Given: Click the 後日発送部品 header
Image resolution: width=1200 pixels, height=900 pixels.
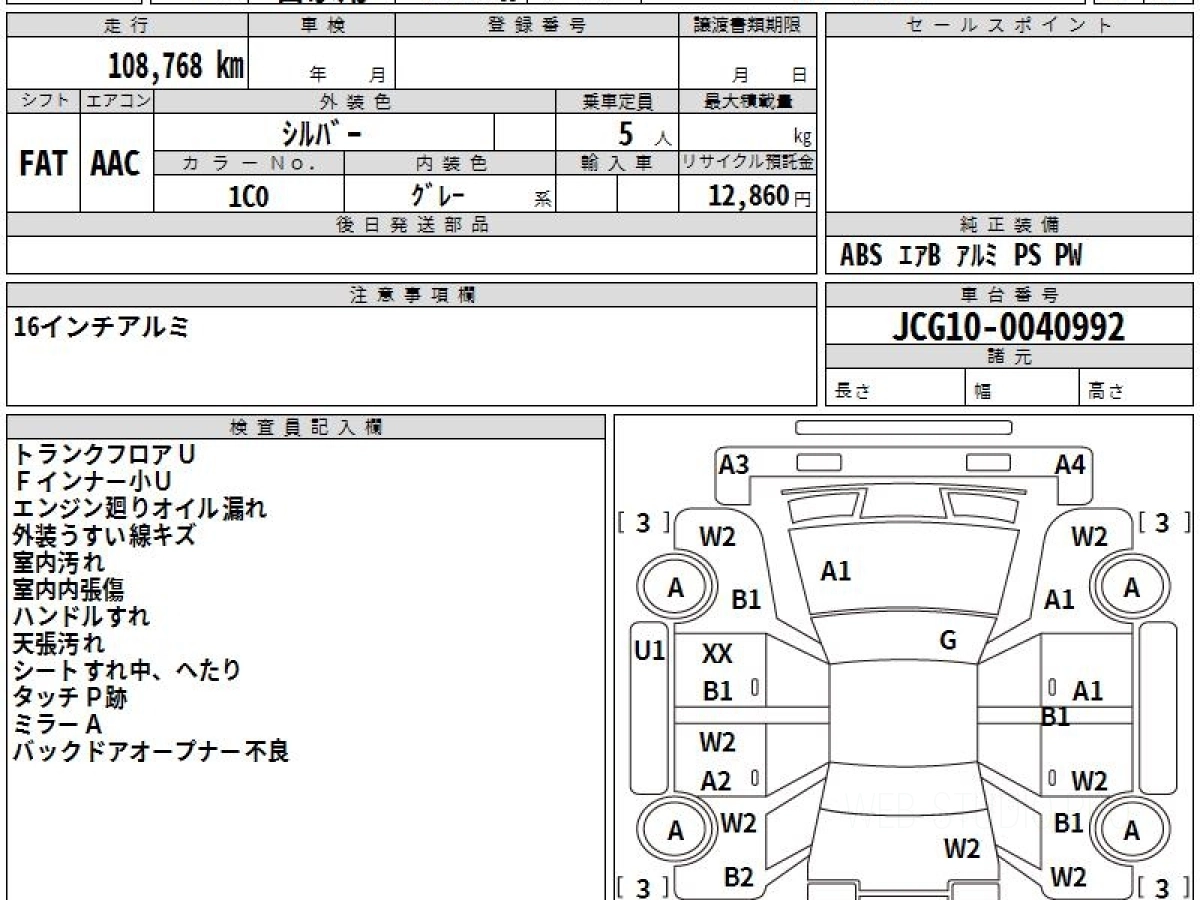Looking at the screenshot, I should pyautogui.click(x=412, y=225).
